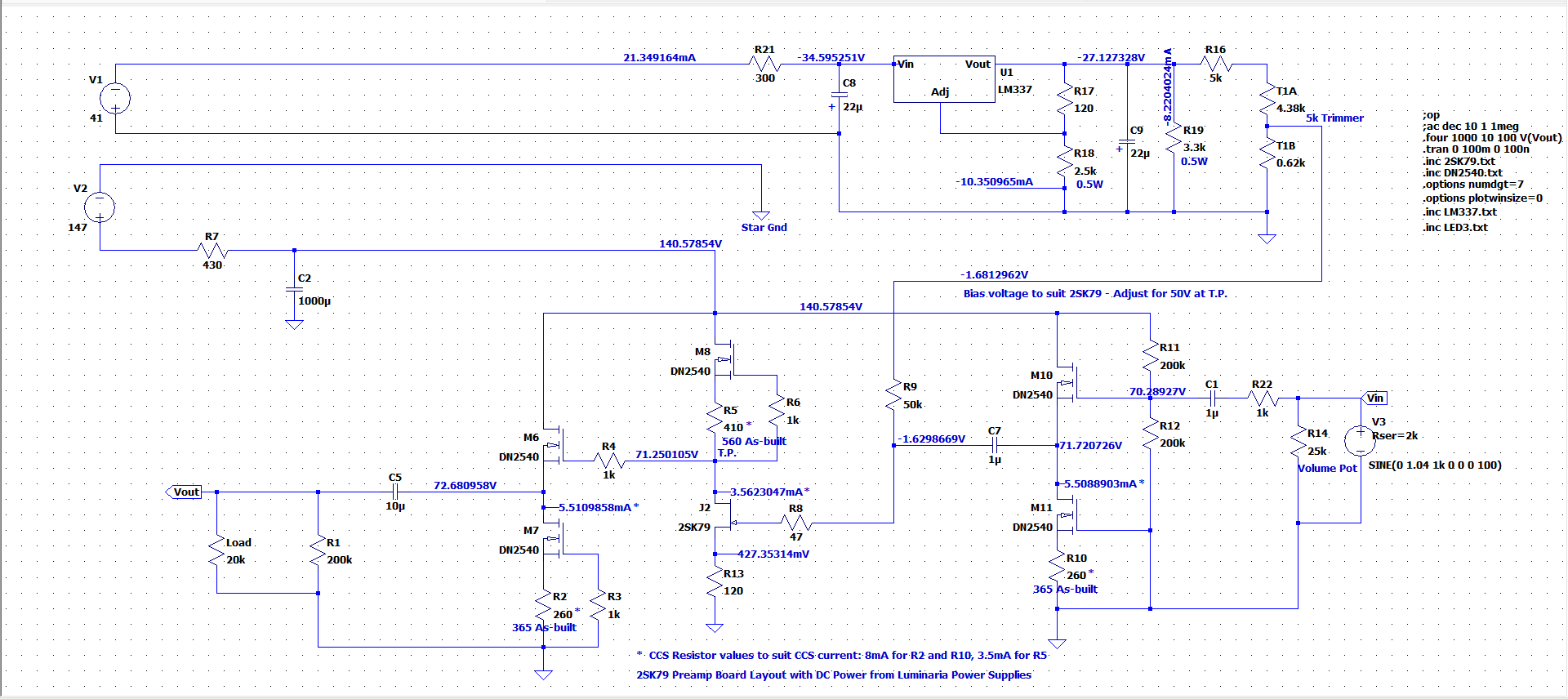Select trimmer resistor T1A symbol
This screenshot has width=1568, height=699.
1267,99
